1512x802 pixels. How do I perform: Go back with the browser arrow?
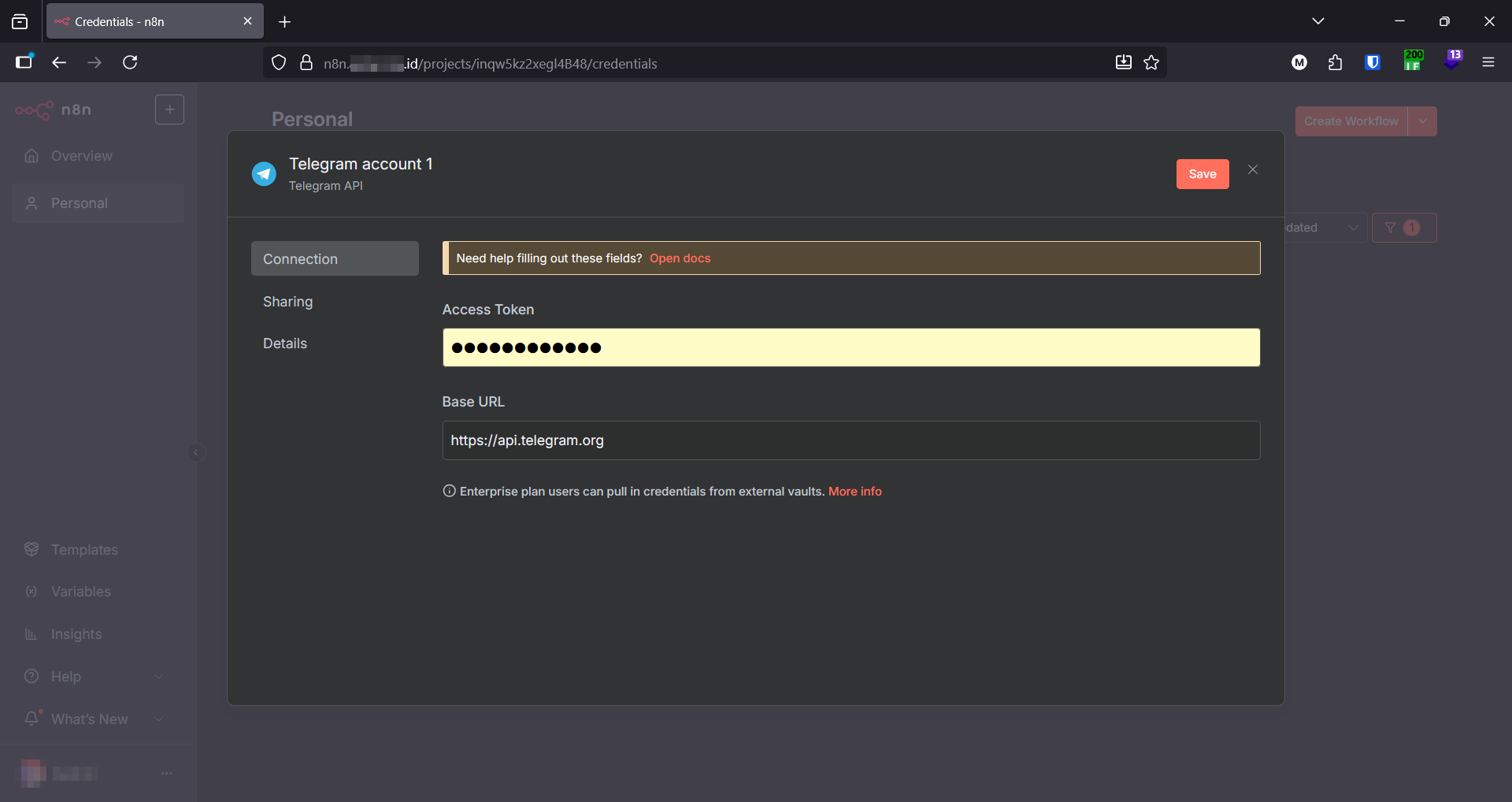tap(59, 63)
